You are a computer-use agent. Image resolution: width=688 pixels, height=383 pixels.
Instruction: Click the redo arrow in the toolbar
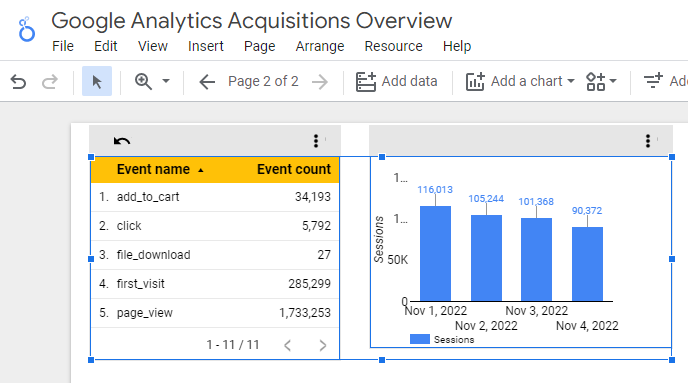[50, 82]
